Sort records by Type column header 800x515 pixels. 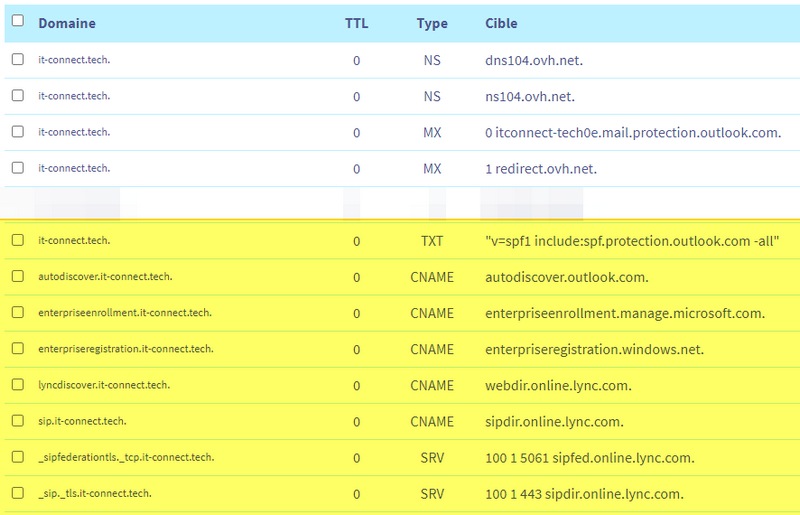(x=432, y=23)
